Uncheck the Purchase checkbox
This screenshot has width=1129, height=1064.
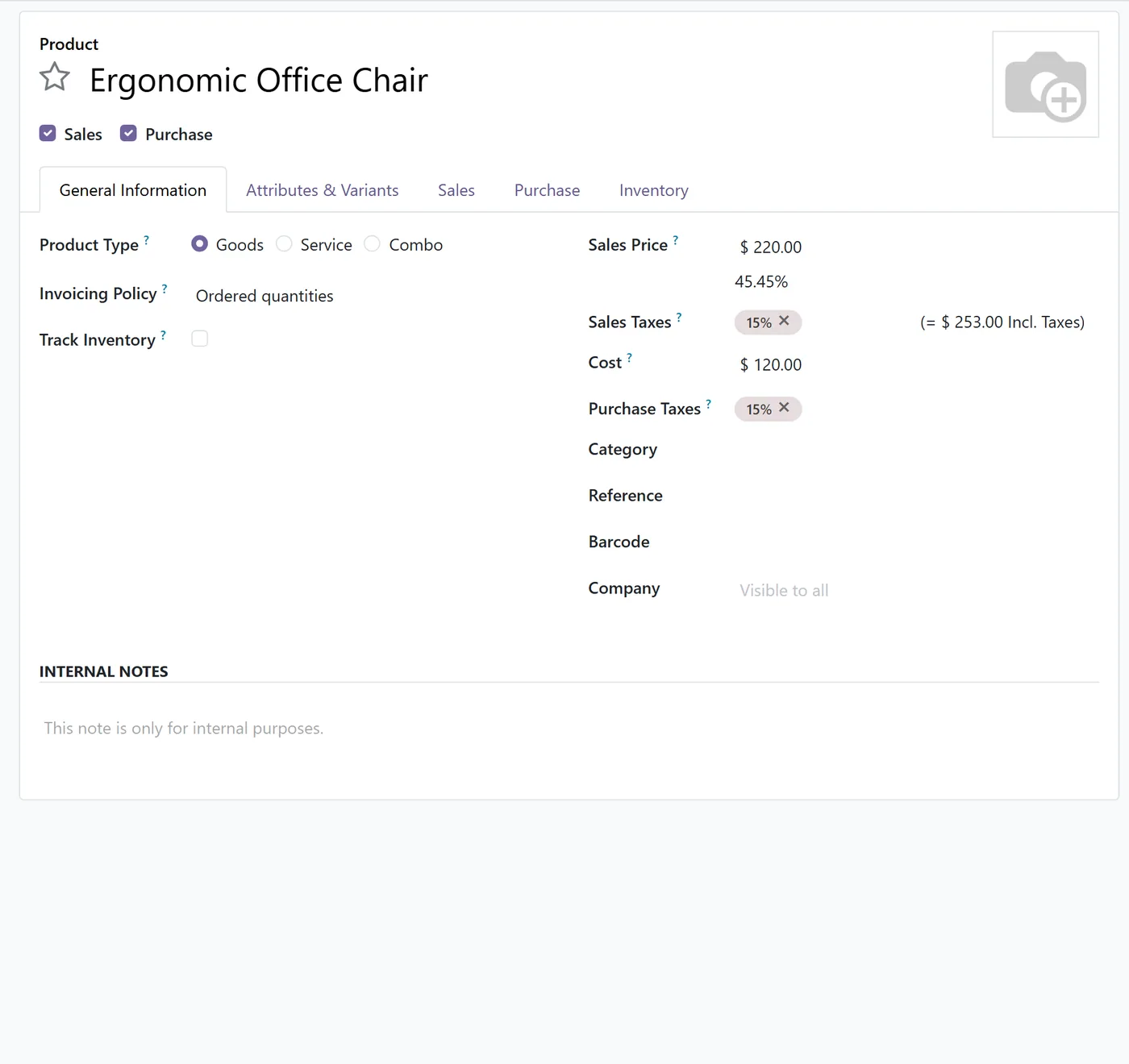click(128, 134)
